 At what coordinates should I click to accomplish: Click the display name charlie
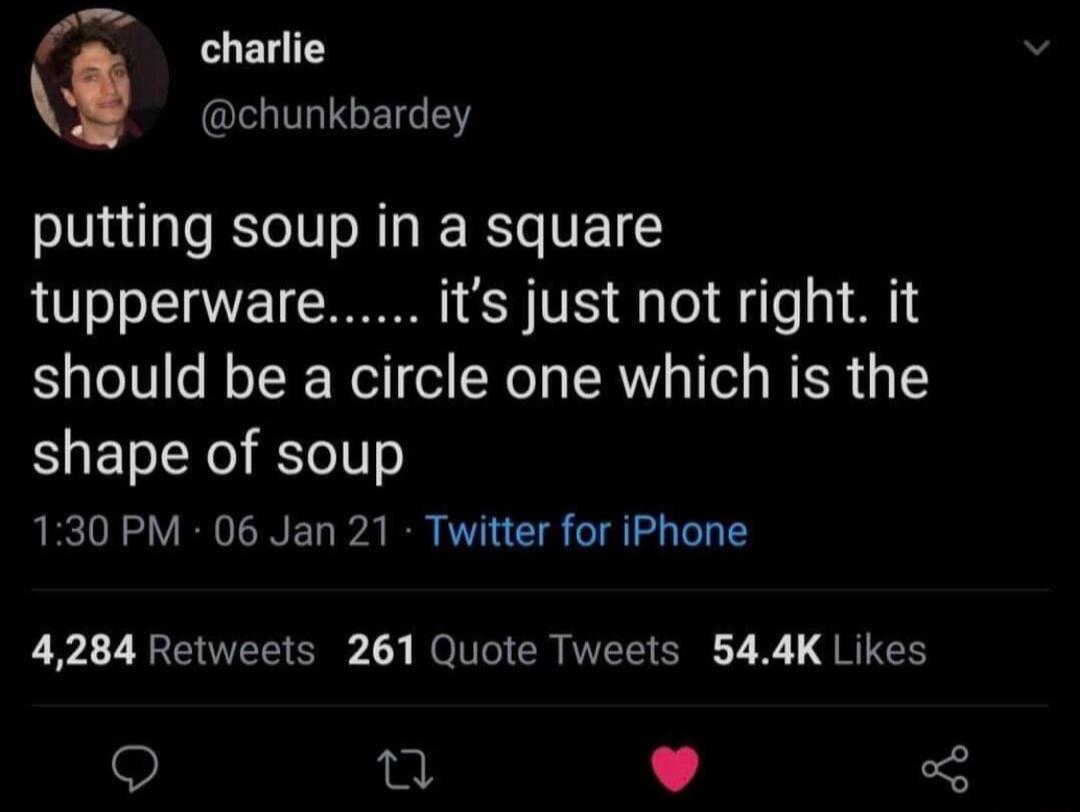tap(262, 49)
